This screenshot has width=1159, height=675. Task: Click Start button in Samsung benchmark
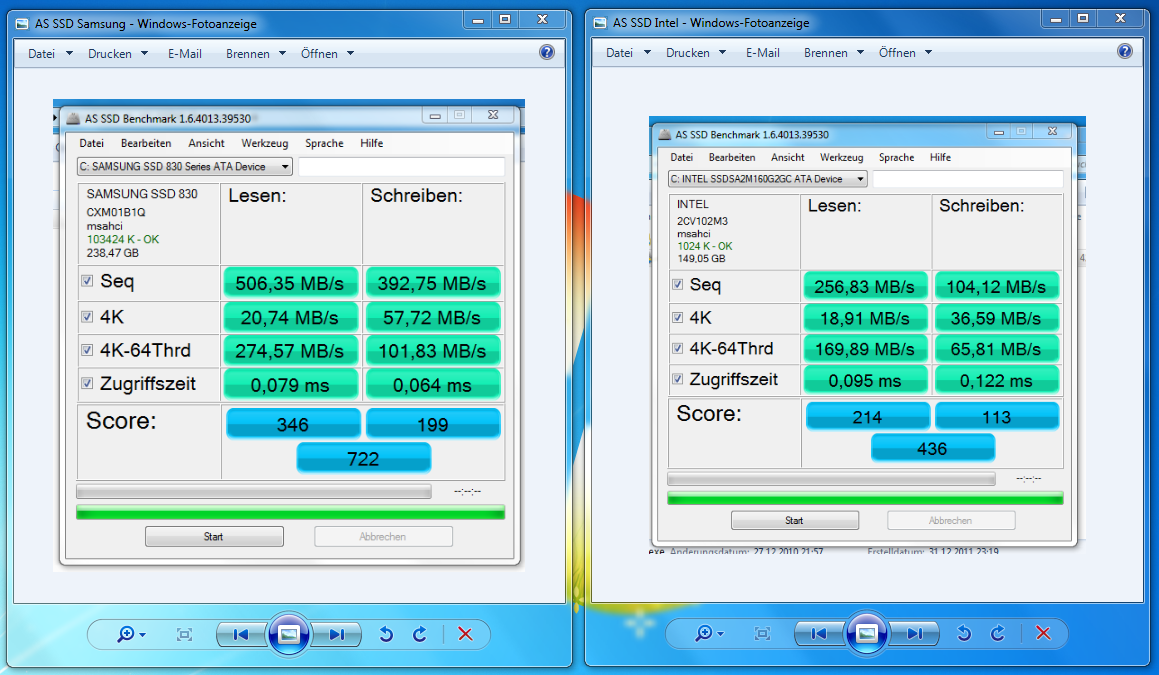[214, 537]
